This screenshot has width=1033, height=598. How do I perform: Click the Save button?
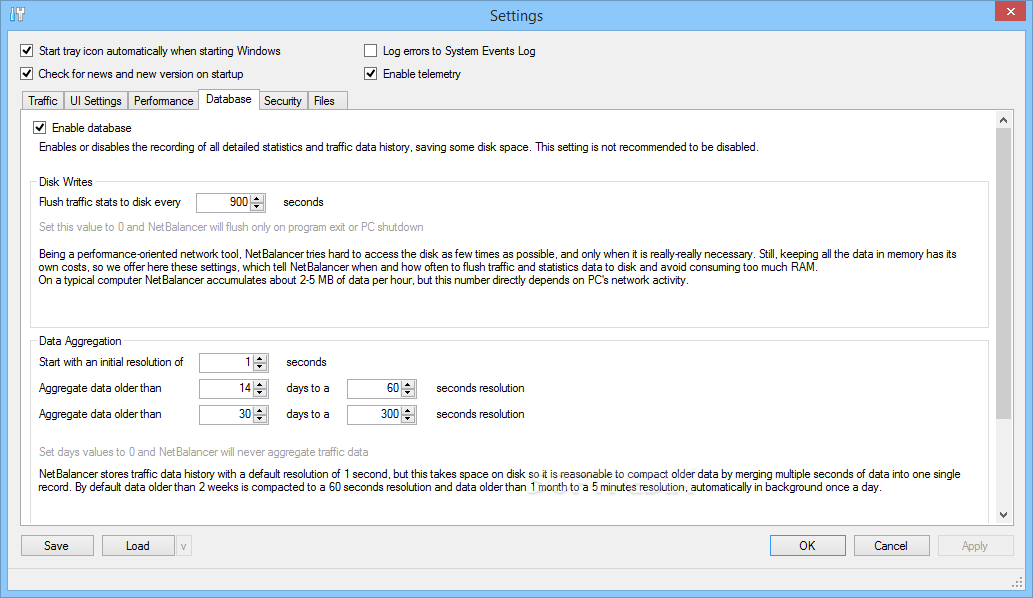[x=57, y=546]
